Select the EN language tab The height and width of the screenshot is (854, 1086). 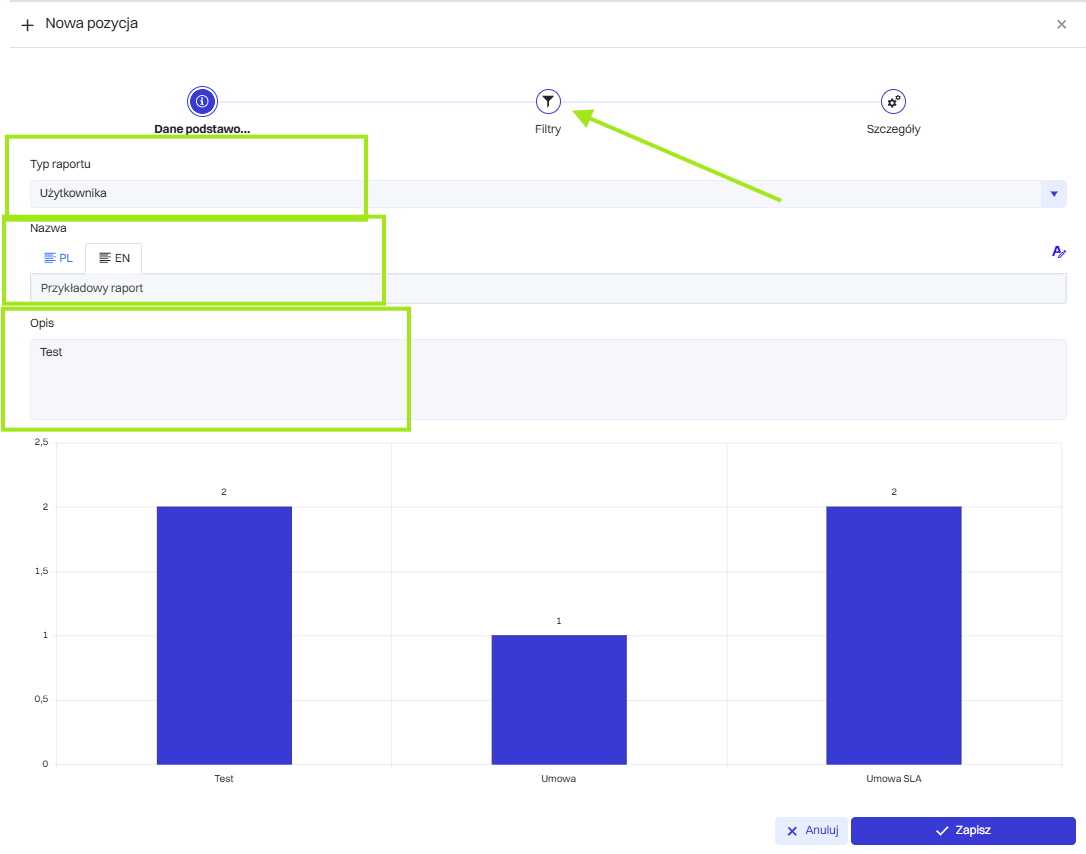point(114,258)
